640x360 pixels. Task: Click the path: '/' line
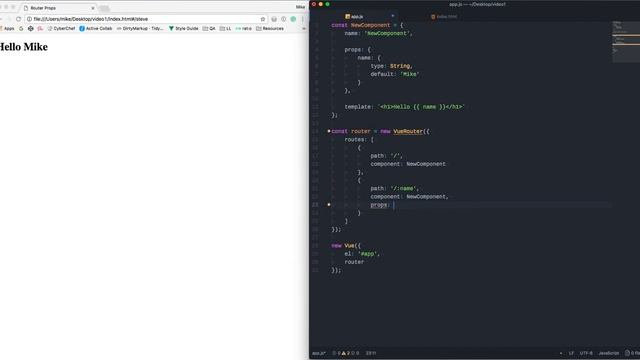click(x=387, y=156)
